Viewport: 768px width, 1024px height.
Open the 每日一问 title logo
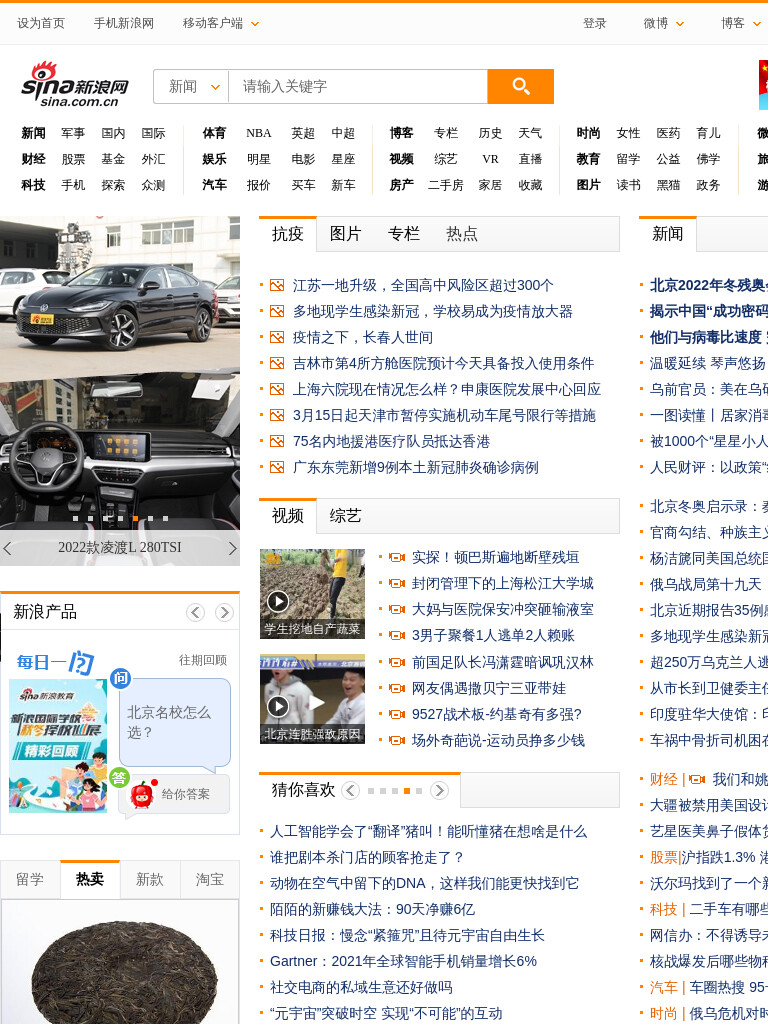pos(56,662)
